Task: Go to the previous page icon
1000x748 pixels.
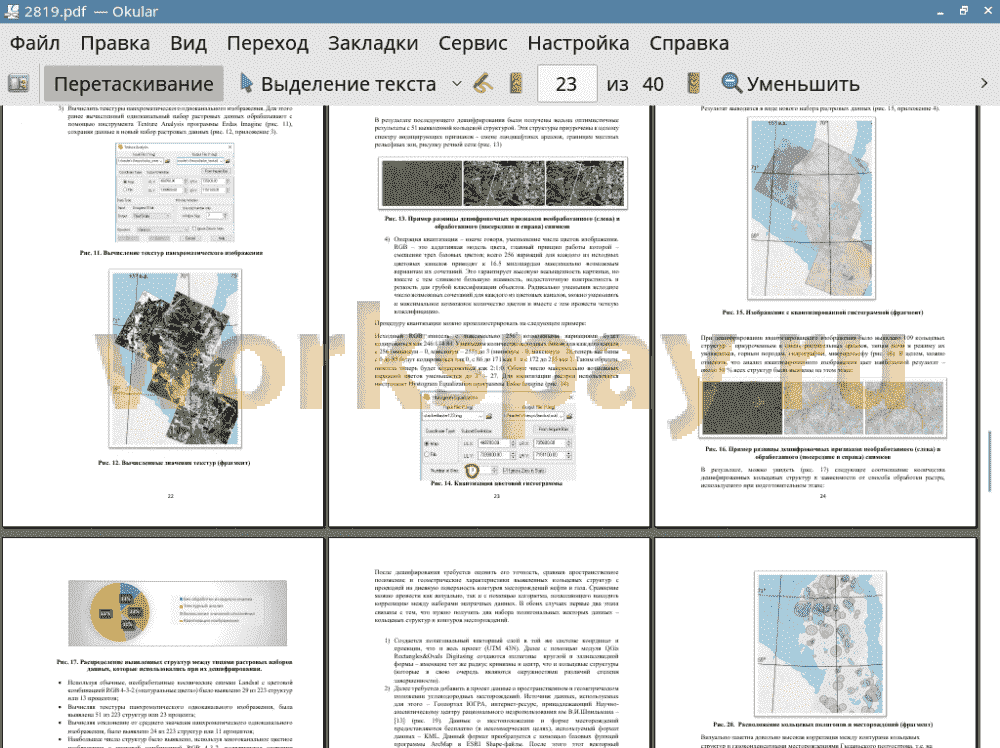Action: click(x=517, y=84)
